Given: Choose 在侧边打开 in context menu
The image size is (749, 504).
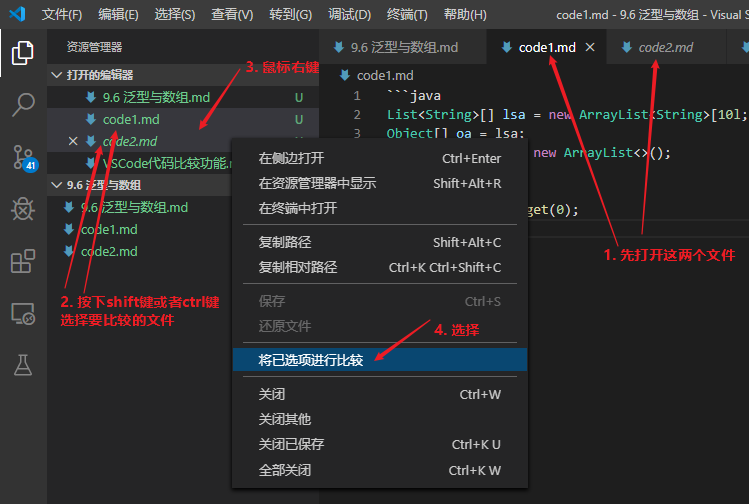Looking at the screenshot, I should tap(380, 158).
